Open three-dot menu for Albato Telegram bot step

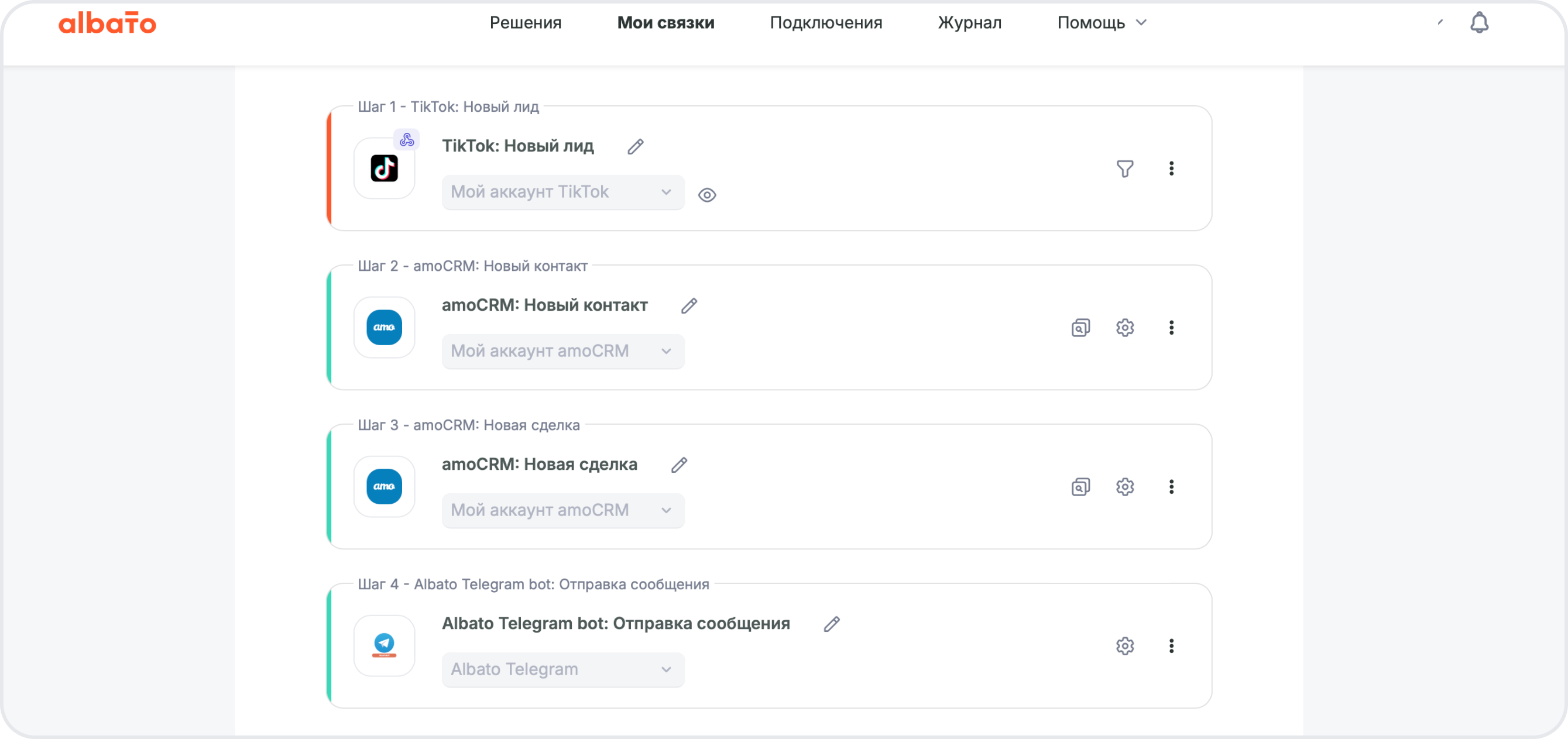coord(1171,646)
